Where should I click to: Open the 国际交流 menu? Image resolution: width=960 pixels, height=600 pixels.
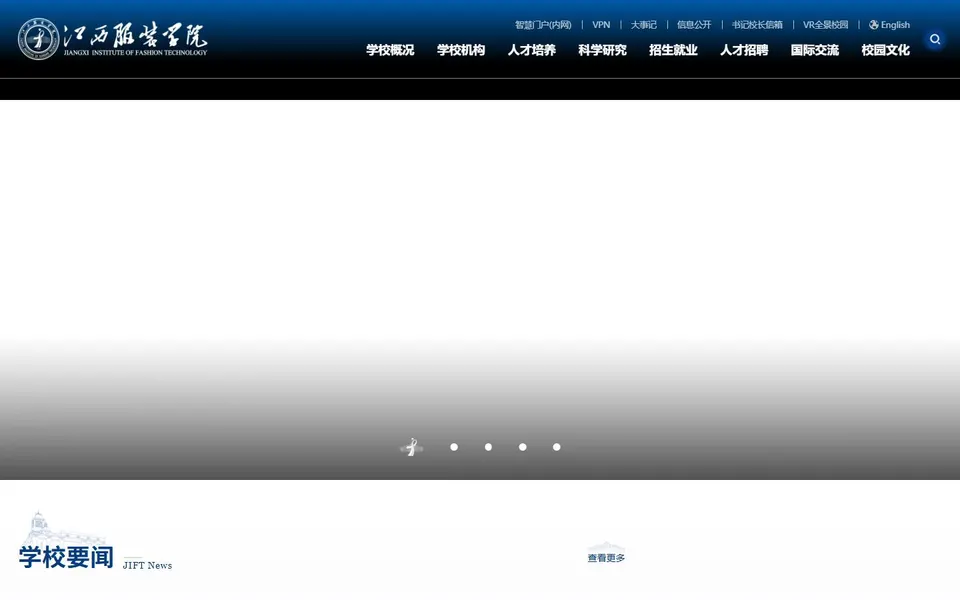(814, 50)
